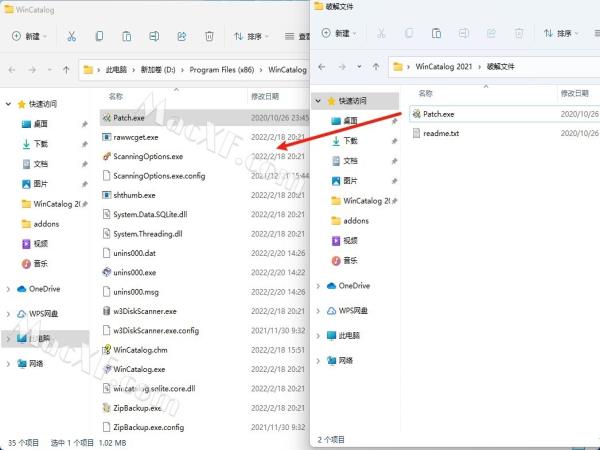Expand WPS网盘 in WinCatalog window sidebar
This screenshot has height=450, width=600.
click(8, 314)
